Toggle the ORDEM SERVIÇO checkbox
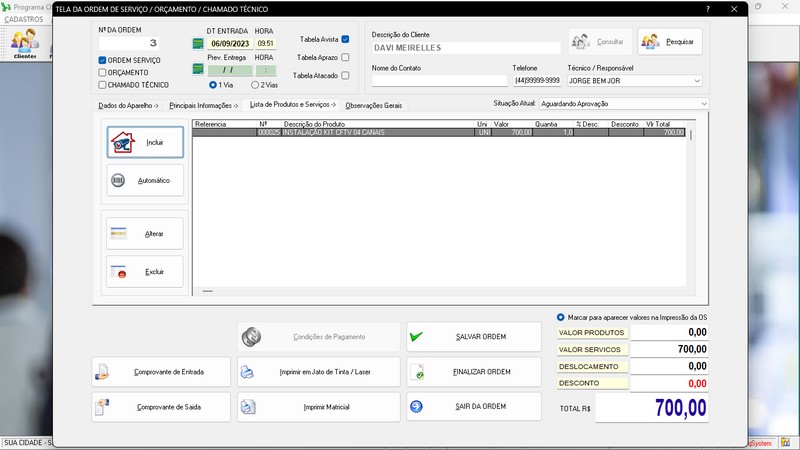The height and width of the screenshot is (450, 800). tap(102, 60)
